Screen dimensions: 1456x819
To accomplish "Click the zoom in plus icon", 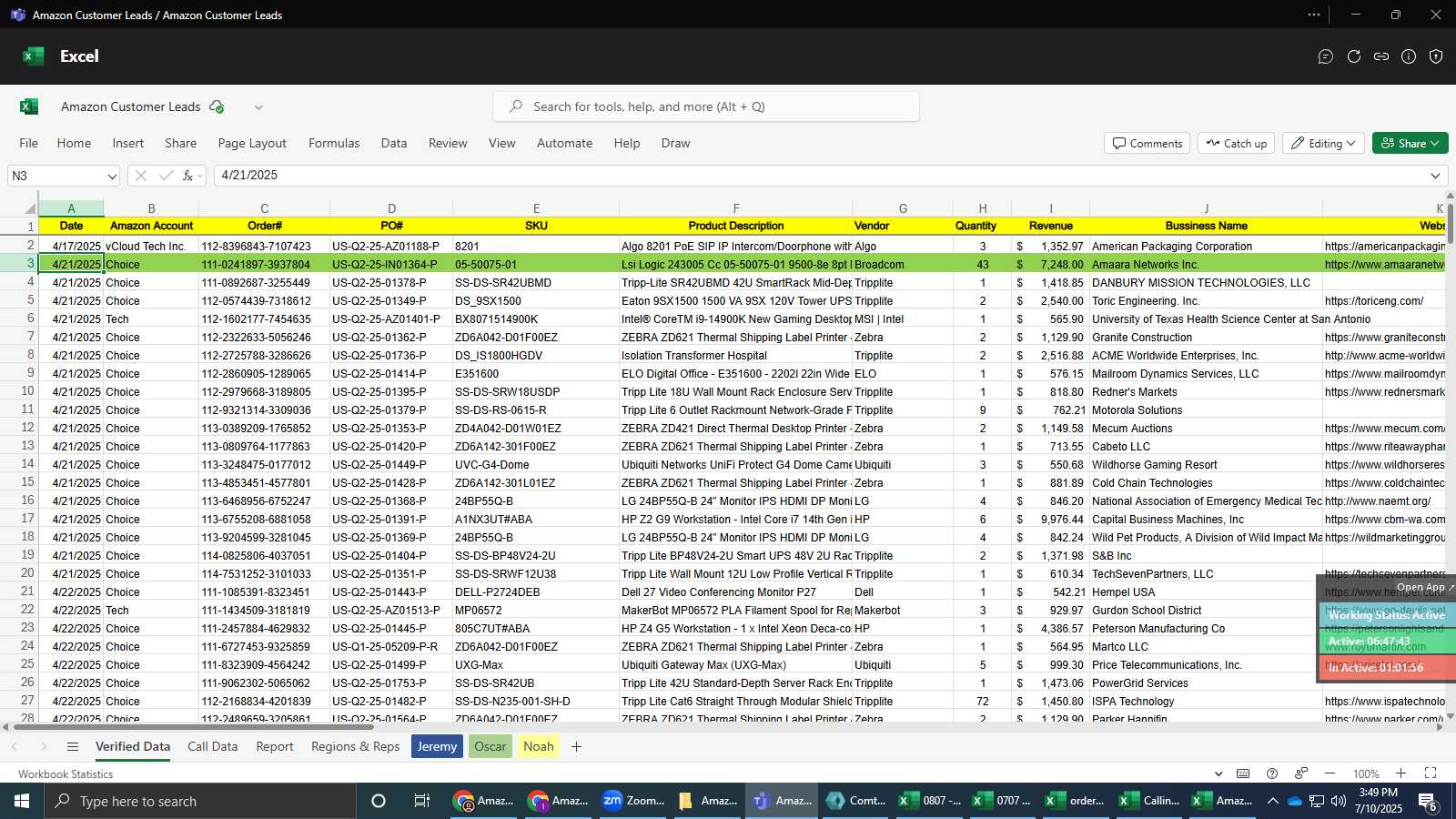I will tap(1401, 773).
